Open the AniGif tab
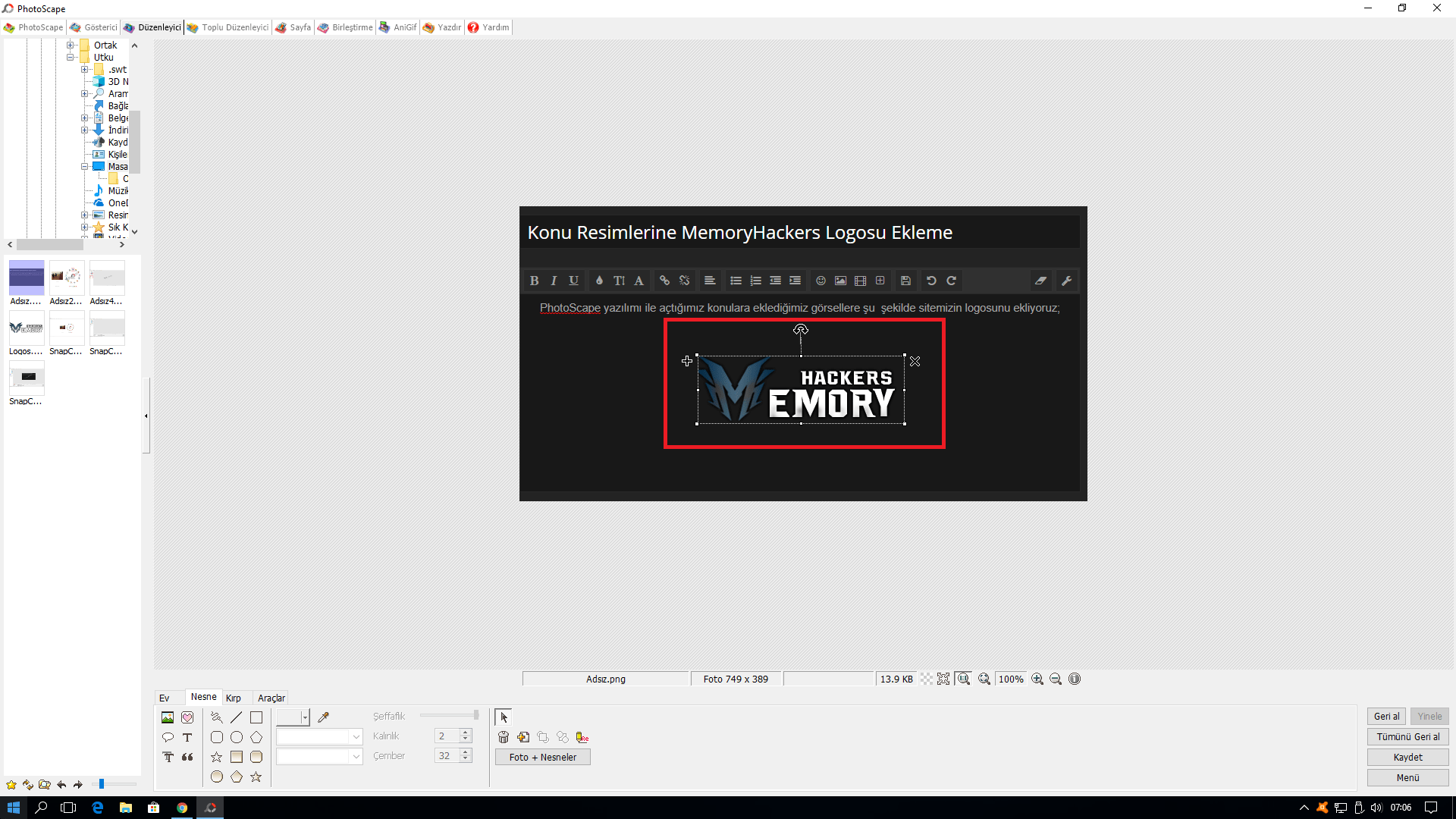Viewport: 1456px width, 819px height. click(x=398, y=27)
